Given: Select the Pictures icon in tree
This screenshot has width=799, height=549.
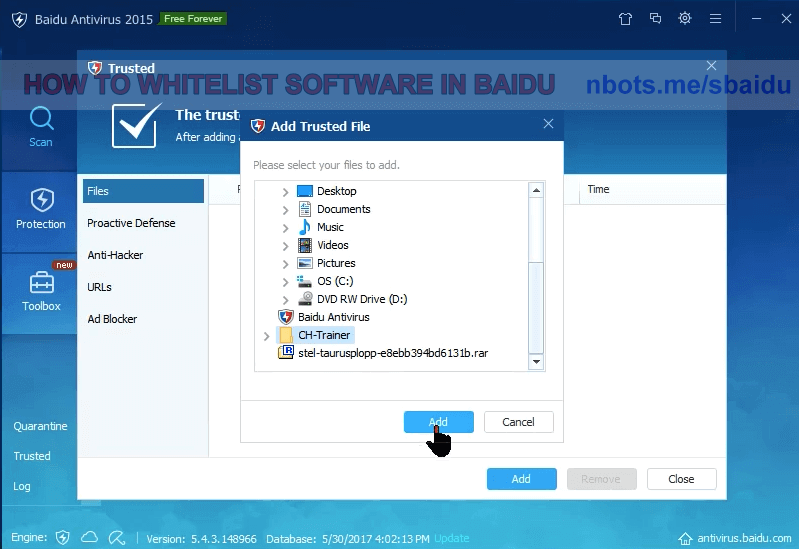Looking at the screenshot, I should [x=304, y=263].
